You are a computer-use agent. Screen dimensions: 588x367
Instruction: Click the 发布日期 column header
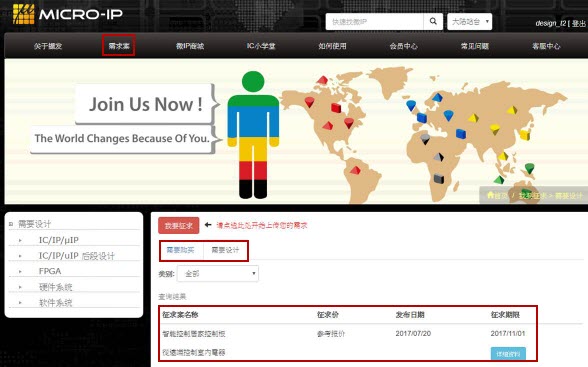coord(410,315)
